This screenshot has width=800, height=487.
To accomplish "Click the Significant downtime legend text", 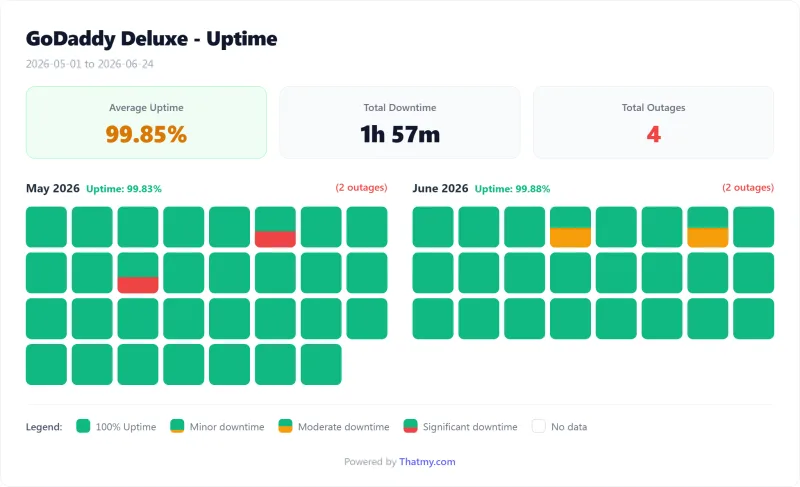I will click(470, 427).
